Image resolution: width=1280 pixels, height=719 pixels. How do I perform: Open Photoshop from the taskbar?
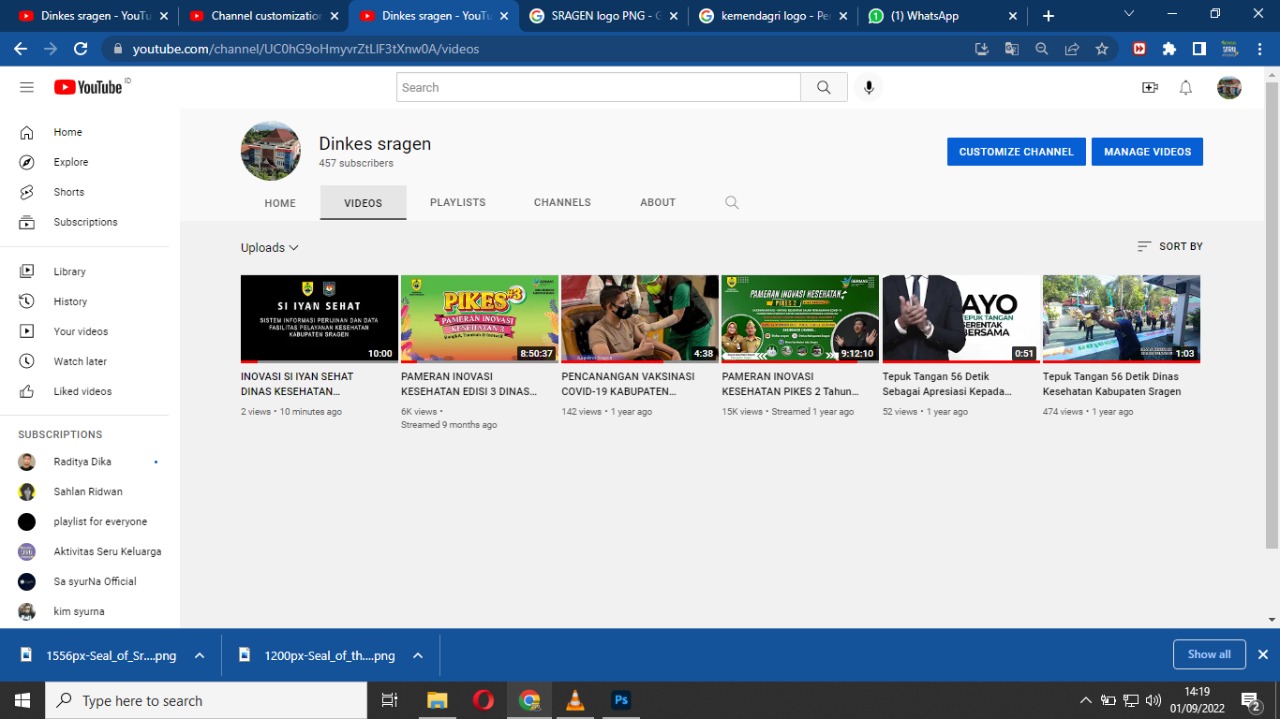pos(621,700)
